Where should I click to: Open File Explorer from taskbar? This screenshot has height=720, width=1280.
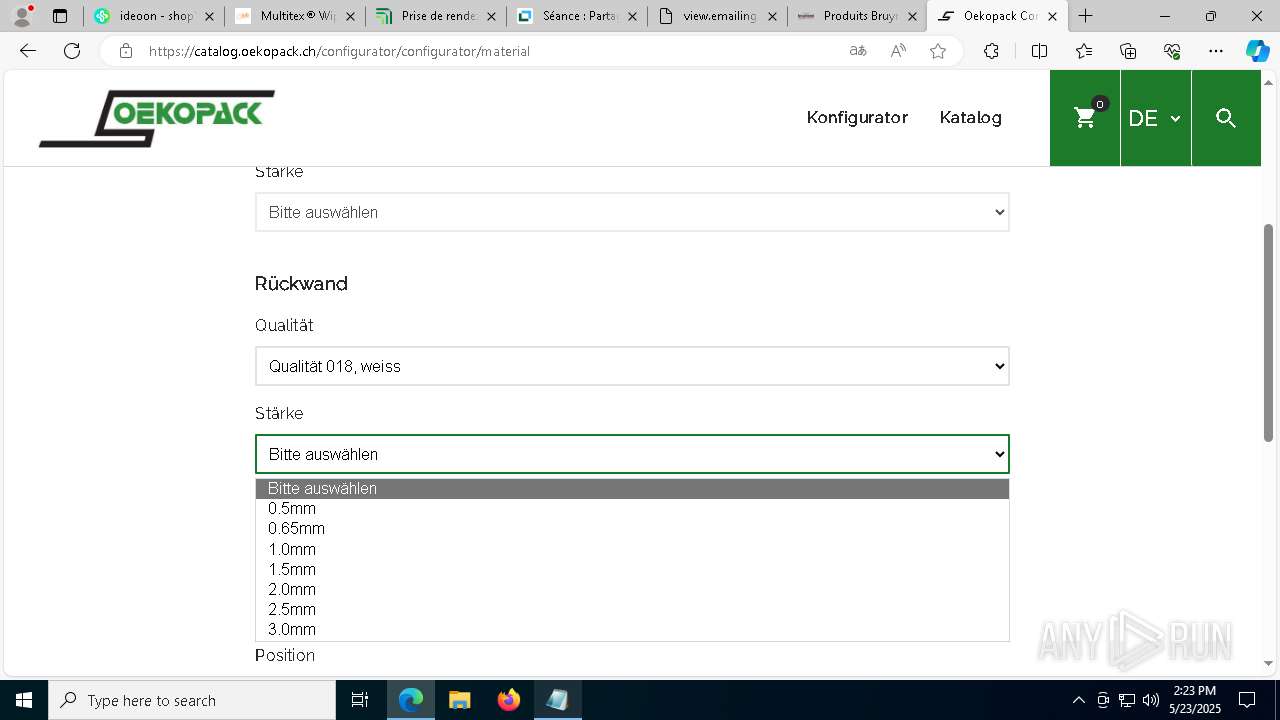(x=459, y=700)
